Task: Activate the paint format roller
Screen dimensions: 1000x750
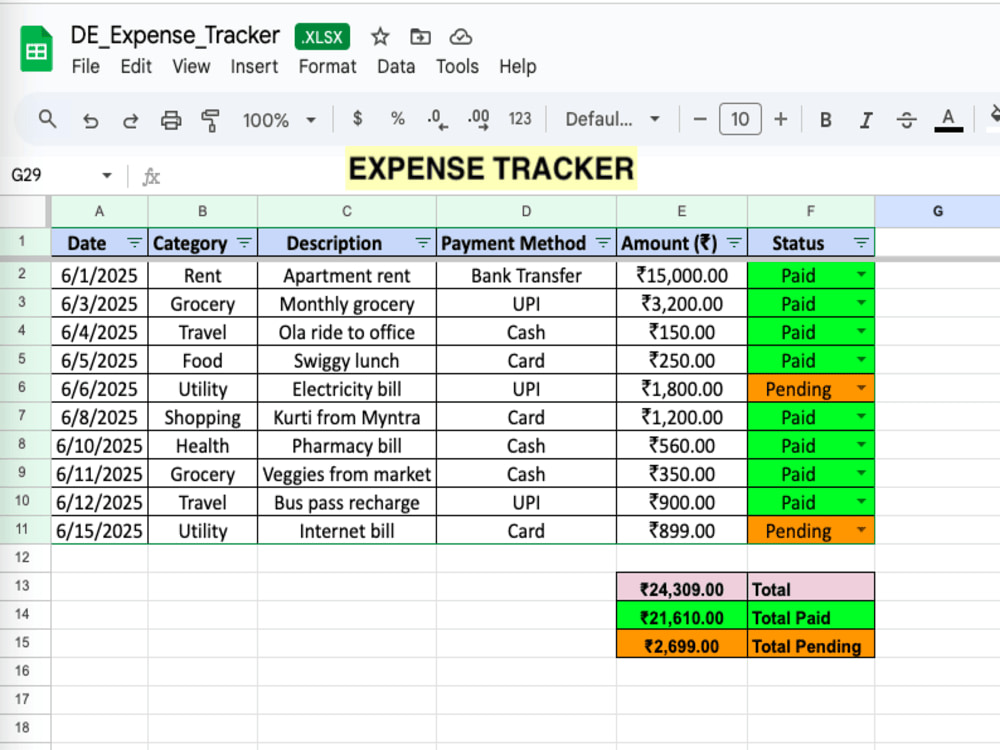Action: click(210, 120)
